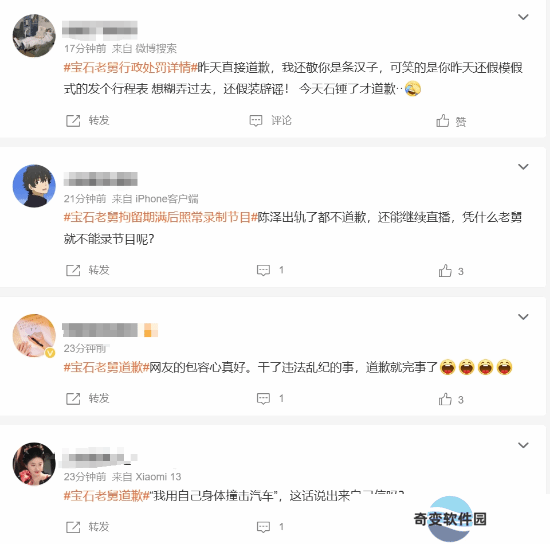Thumbs-up the 陈泽出轨 post with 3 likes
The height and width of the screenshot is (544, 550).
tap(445, 270)
